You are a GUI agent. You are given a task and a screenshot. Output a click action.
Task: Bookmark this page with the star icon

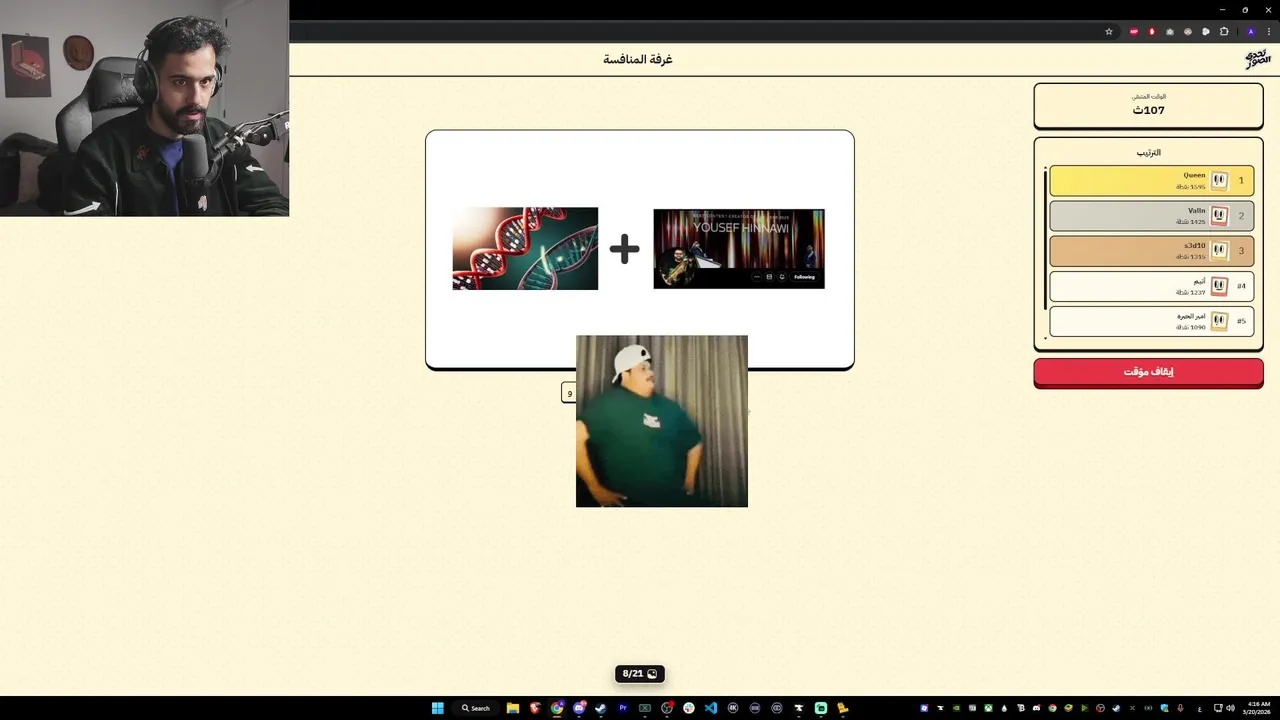[1109, 32]
